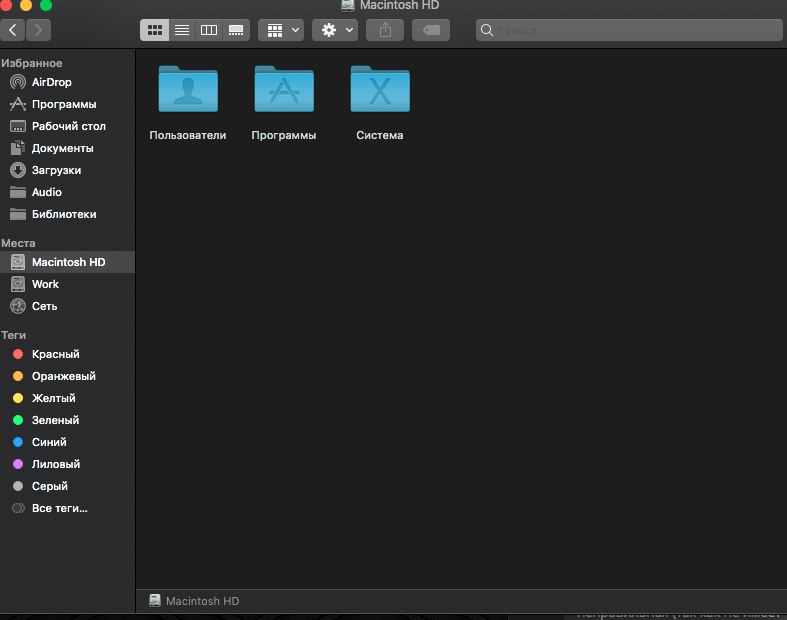Screen dimensions: 787x620
Task: Filter by Лиловый tag
Action: click(67, 464)
